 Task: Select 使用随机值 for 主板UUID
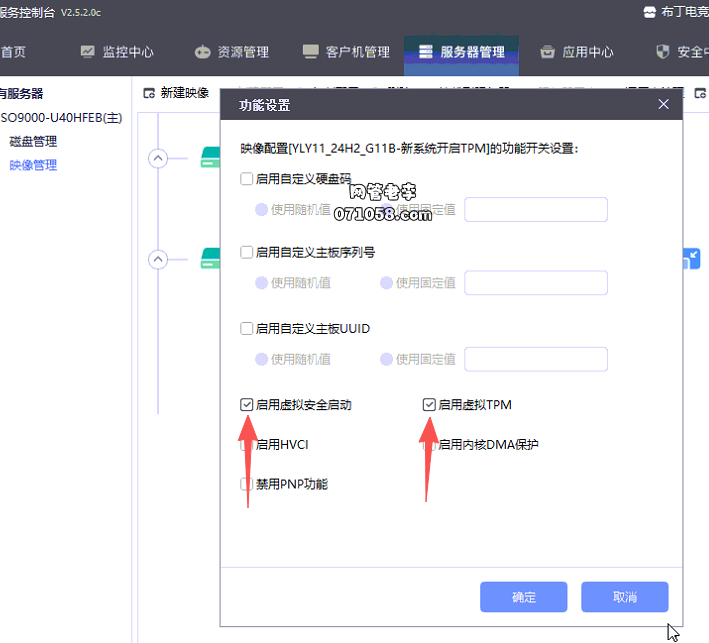click(x=261, y=359)
